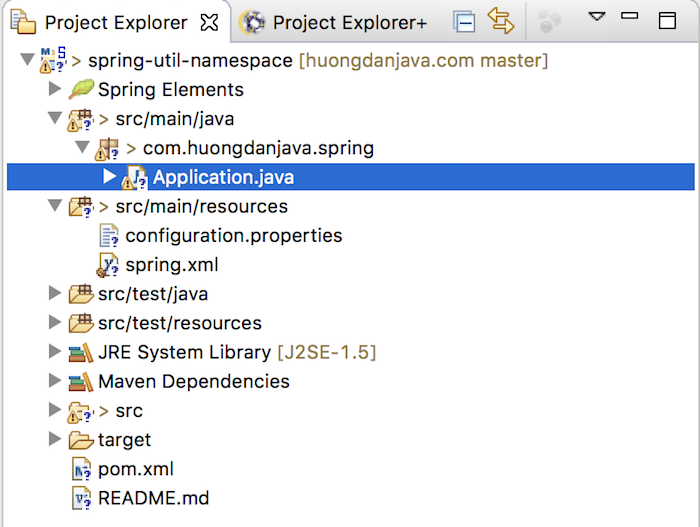This screenshot has width=700, height=527.
Task: Select the com.huongdanjava.spring package
Action: pyautogui.click(x=258, y=148)
